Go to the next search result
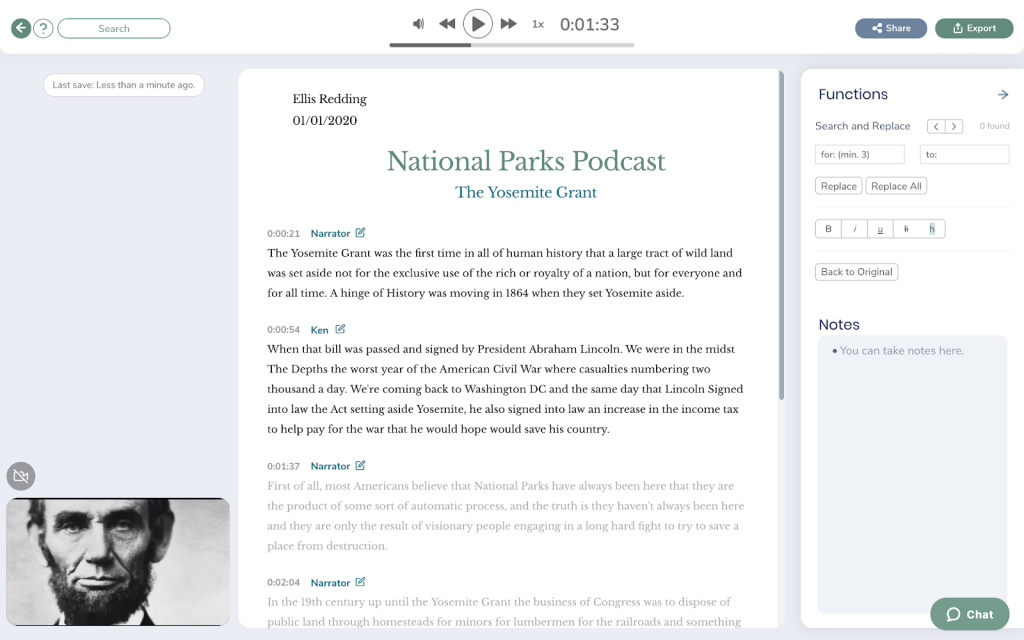Screen dimensions: 1024x640 point(955,126)
